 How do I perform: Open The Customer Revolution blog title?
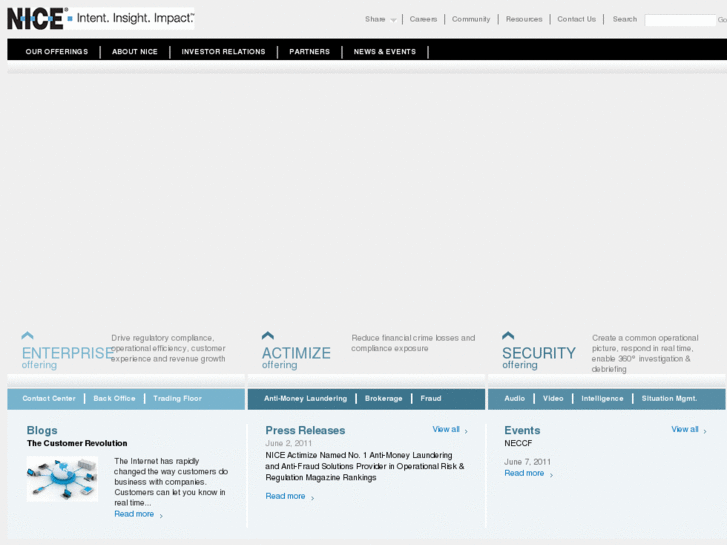tap(77, 443)
